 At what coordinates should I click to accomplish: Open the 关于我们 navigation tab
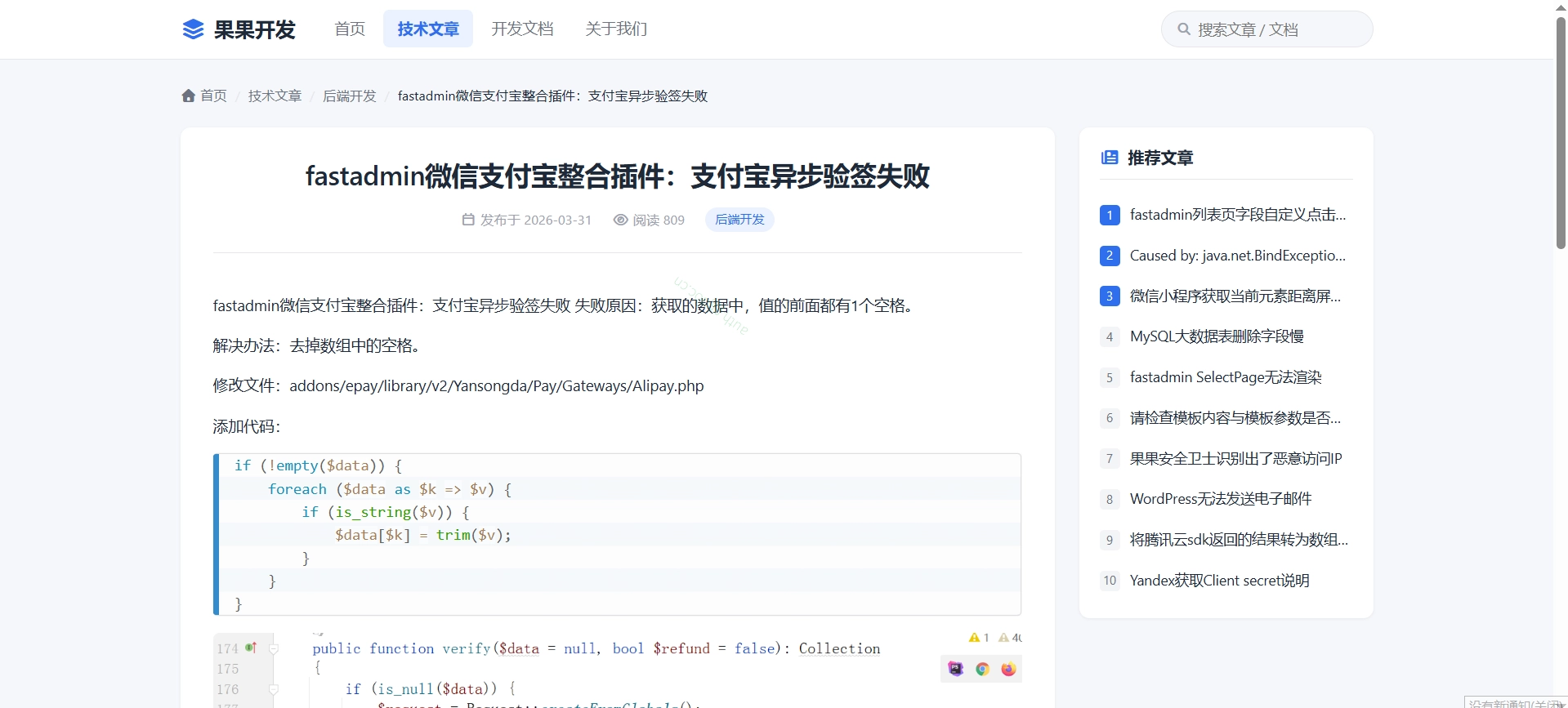pos(616,29)
